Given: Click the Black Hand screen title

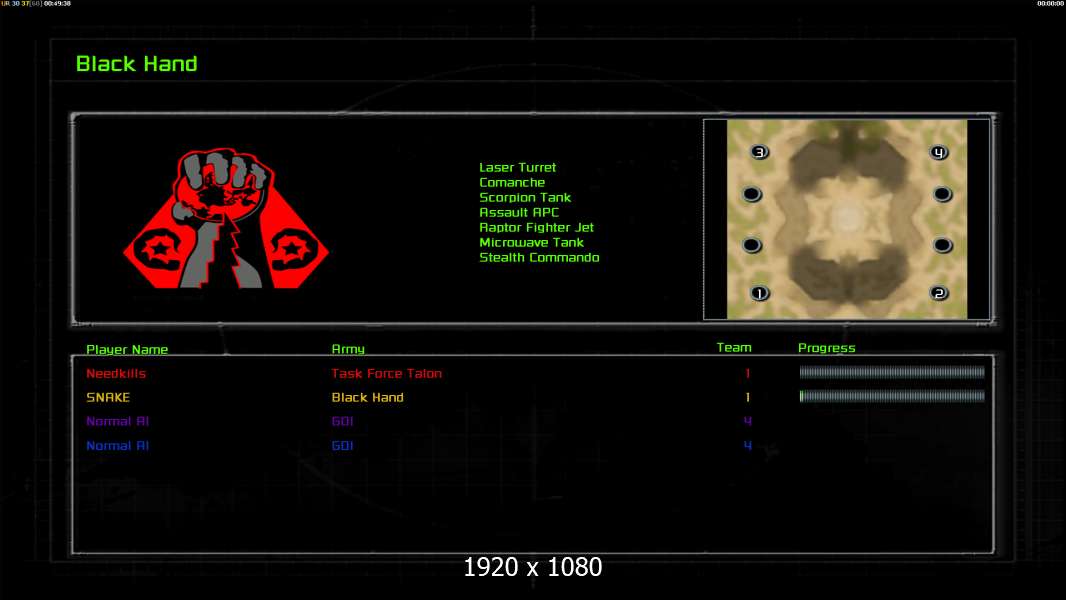Looking at the screenshot, I should click(137, 64).
